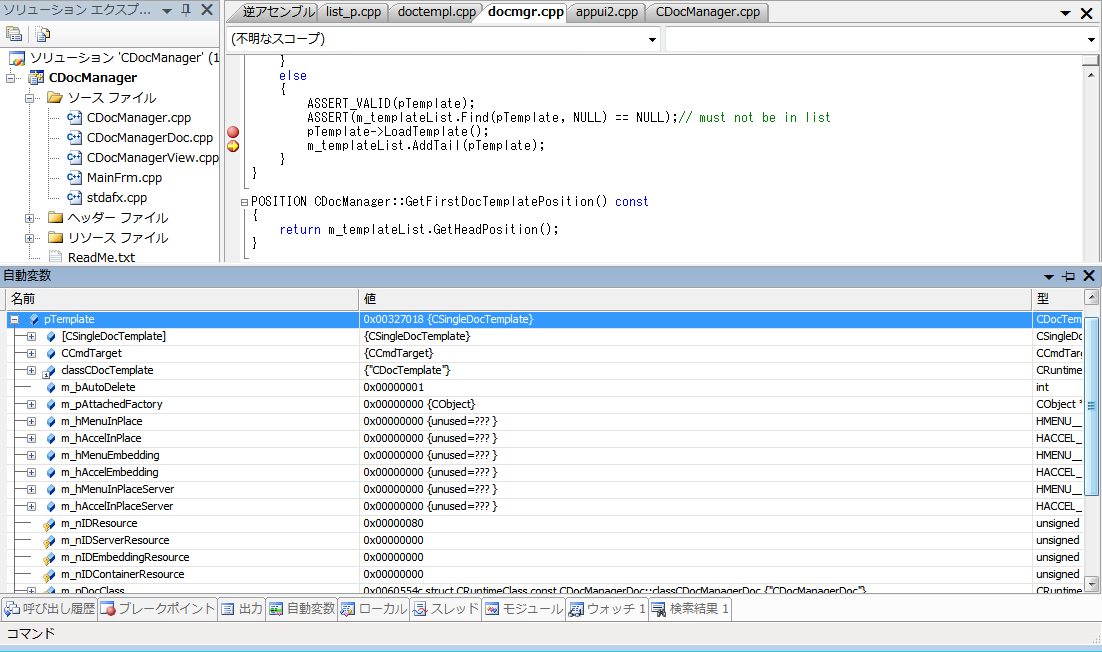Image resolution: width=1102 pixels, height=652 pixels.
Task: Click the m_hMenuEmbedding row name
Action: pyautogui.click(x=110, y=455)
